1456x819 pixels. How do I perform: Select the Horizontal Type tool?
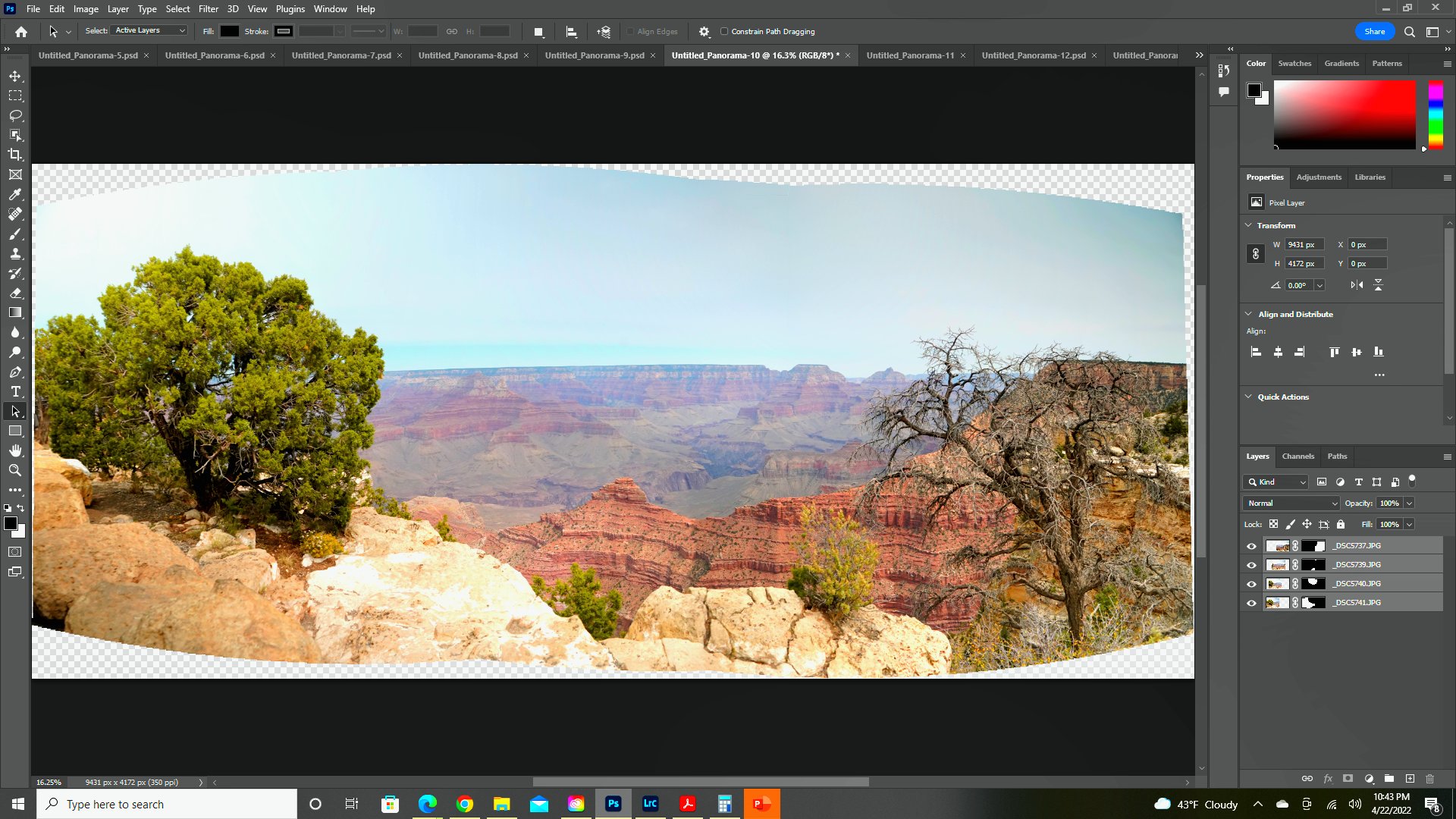point(15,391)
